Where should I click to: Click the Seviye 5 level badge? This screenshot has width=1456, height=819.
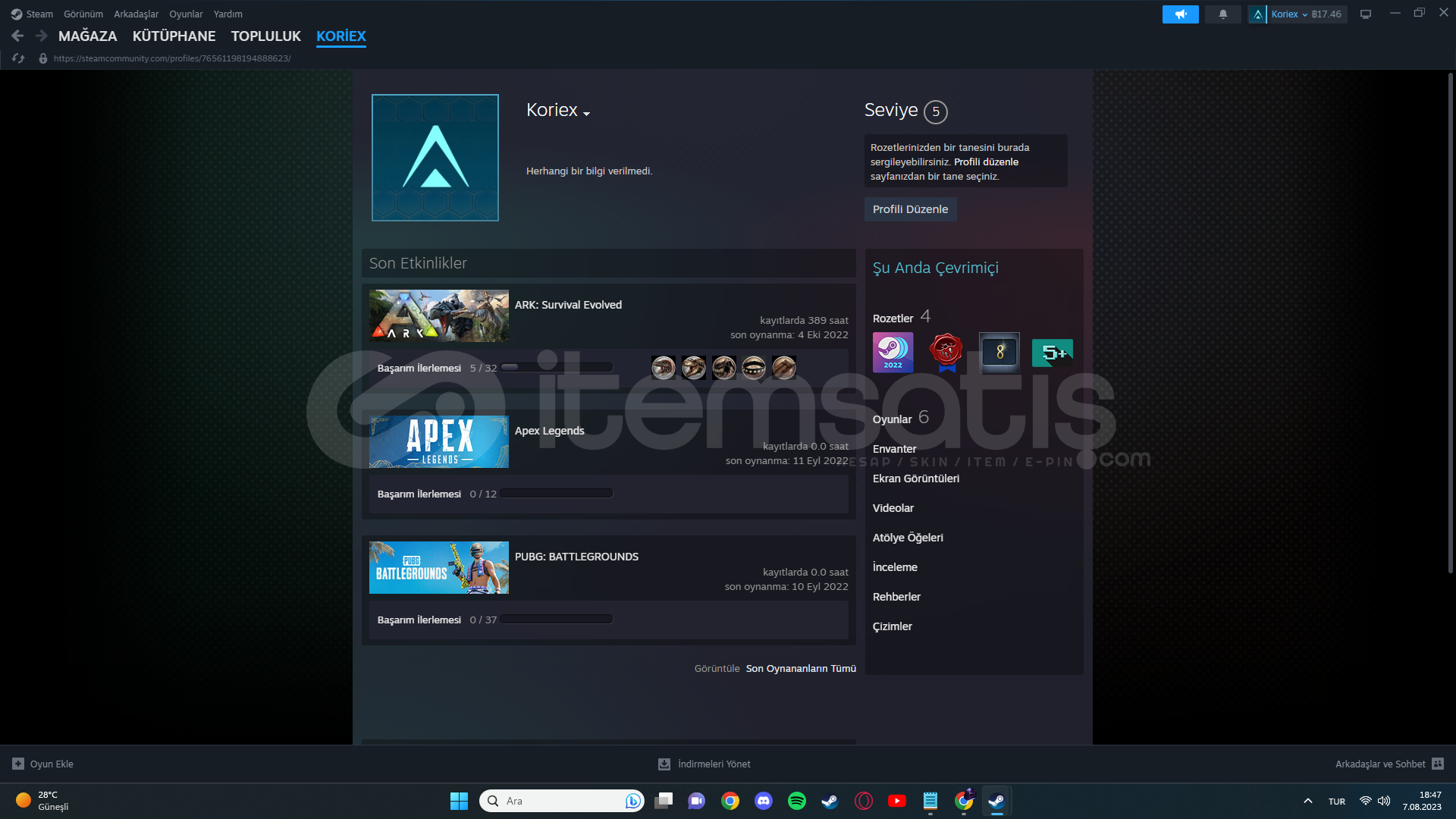pos(936,112)
